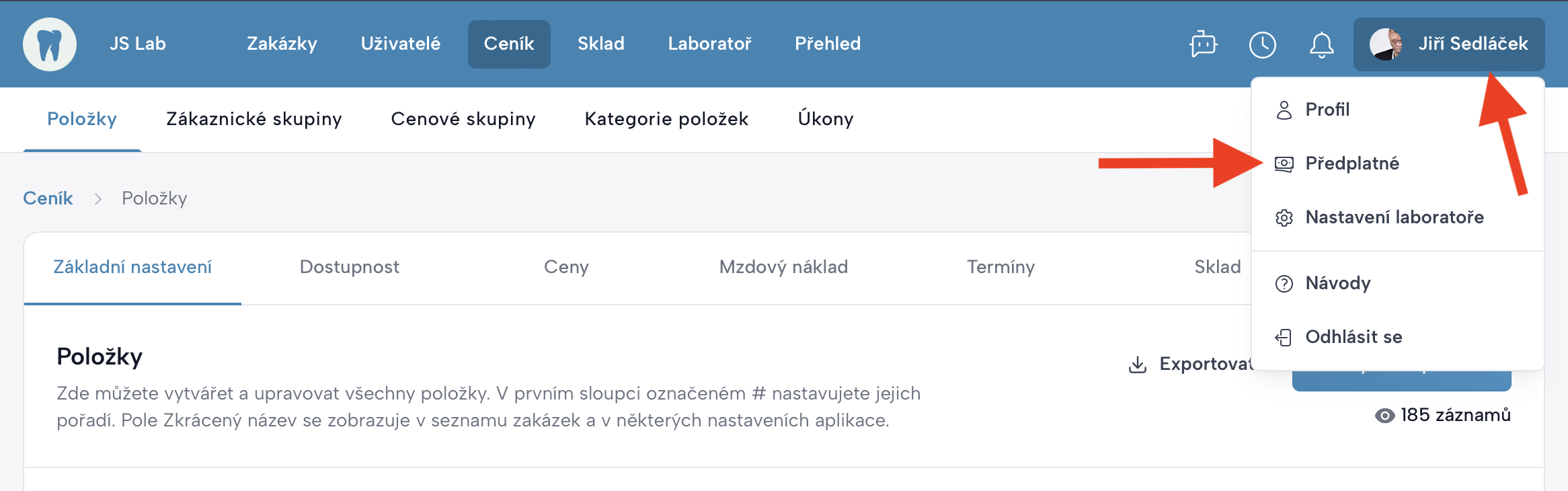
Task: Open notifications bell icon
Action: click(x=1321, y=44)
